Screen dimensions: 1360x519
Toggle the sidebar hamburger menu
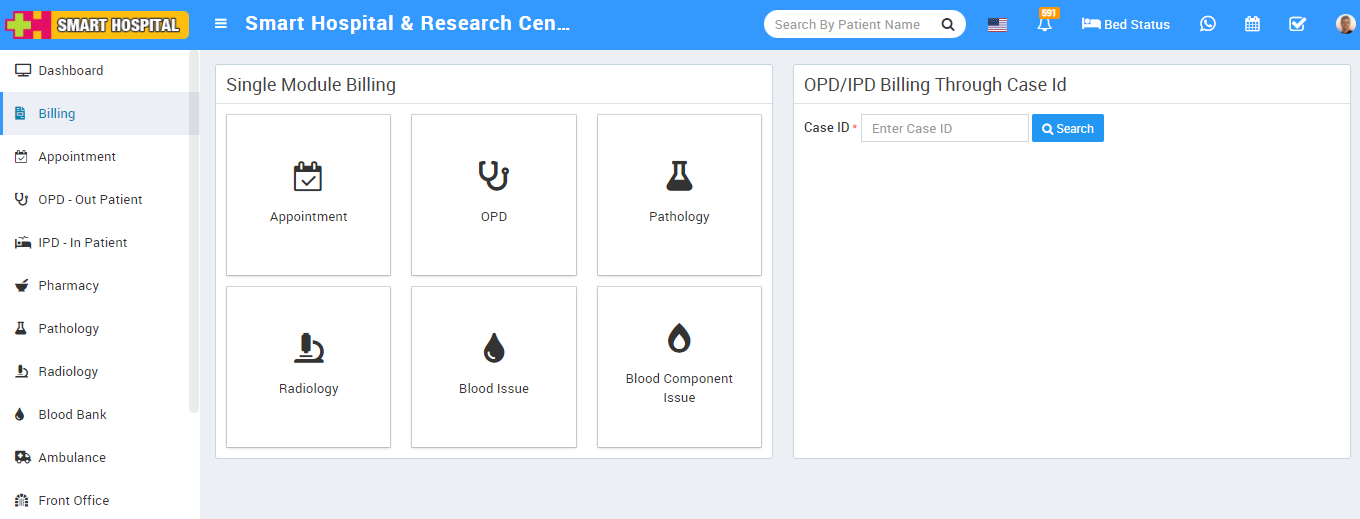pos(221,24)
